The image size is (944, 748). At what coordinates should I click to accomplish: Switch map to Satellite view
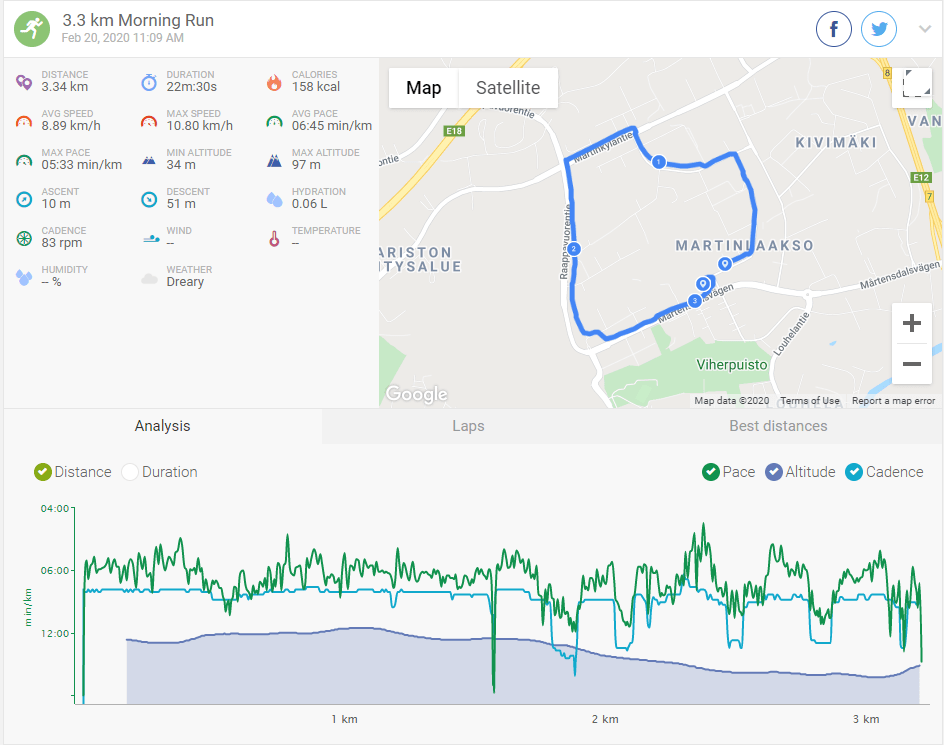[508, 88]
